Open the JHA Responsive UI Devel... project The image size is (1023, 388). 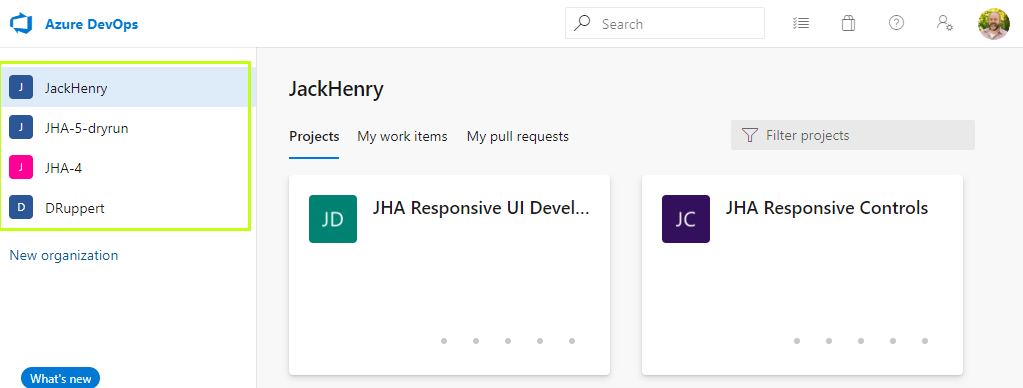click(x=481, y=208)
